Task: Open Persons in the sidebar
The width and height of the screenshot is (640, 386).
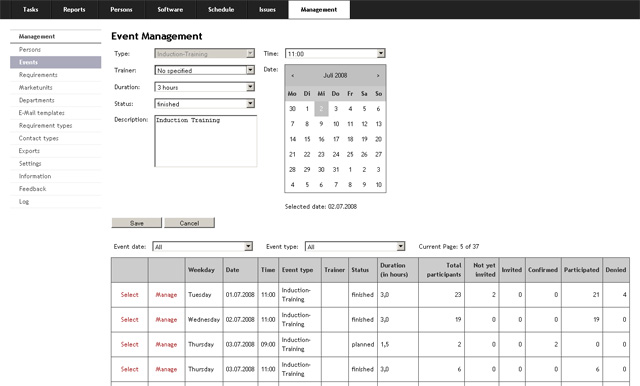Action: [56, 50]
